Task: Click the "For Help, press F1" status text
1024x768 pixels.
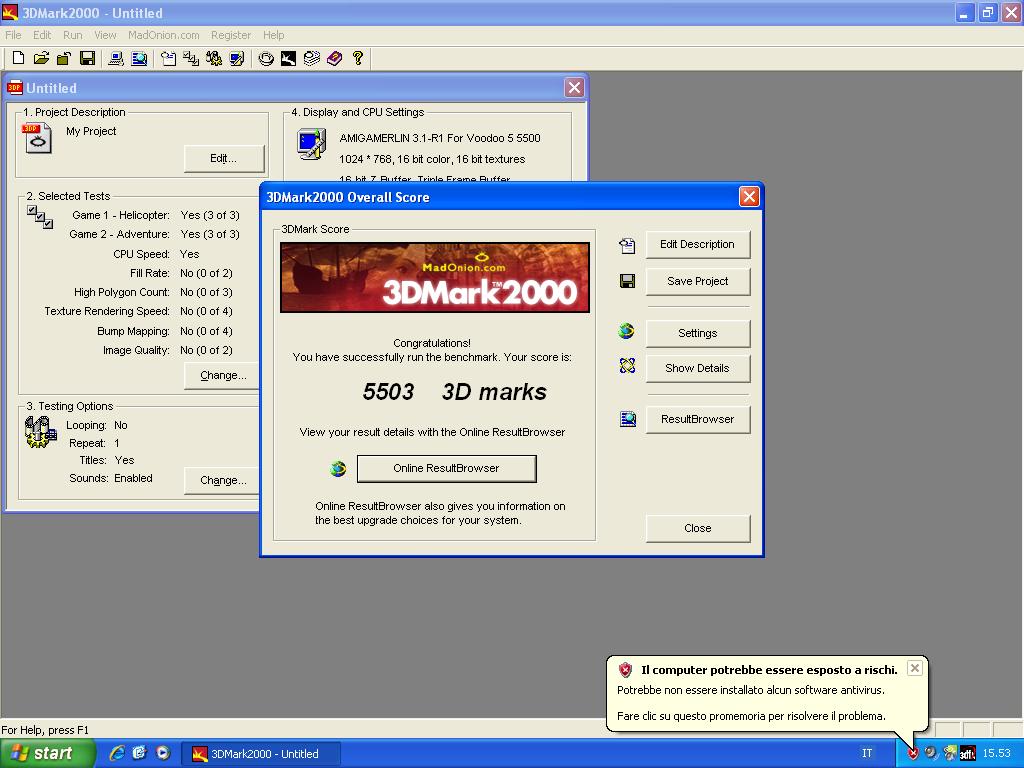Action: pyautogui.click(x=45, y=730)
